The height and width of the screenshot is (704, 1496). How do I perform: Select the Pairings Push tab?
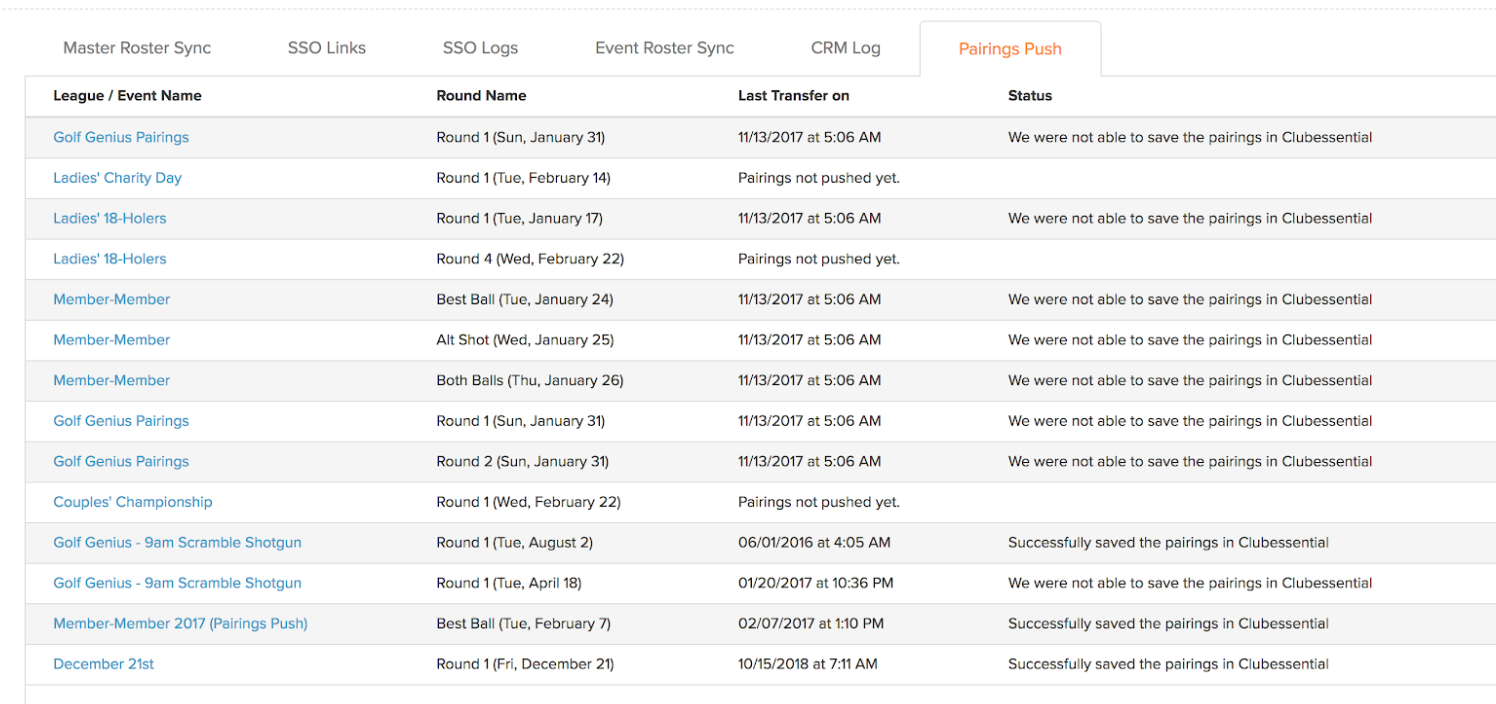(1010, 49)
